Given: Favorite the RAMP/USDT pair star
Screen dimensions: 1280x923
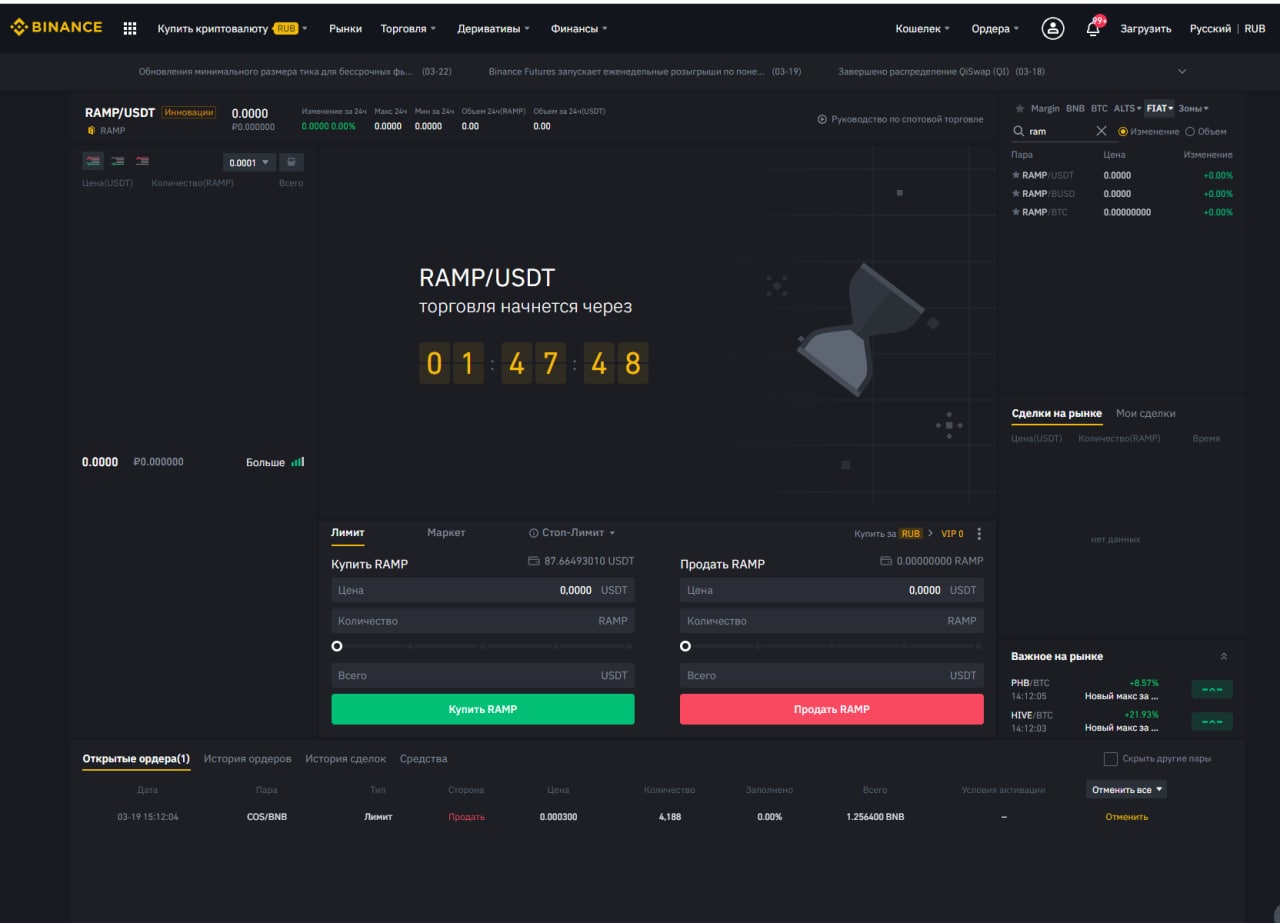Looking at the screenshot, I should coord(1016,175).
